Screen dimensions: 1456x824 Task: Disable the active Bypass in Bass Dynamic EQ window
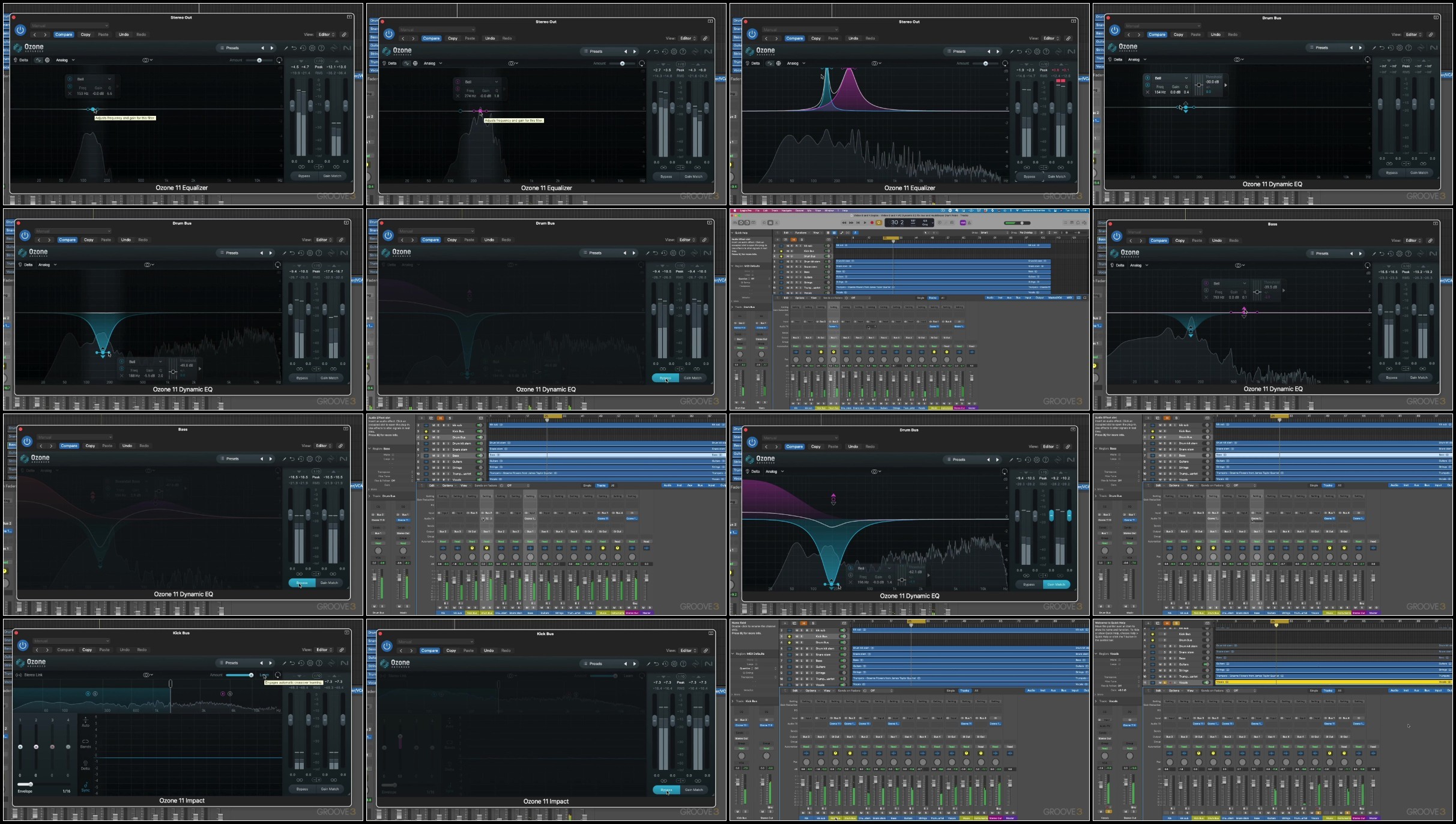tap(301, 583)
